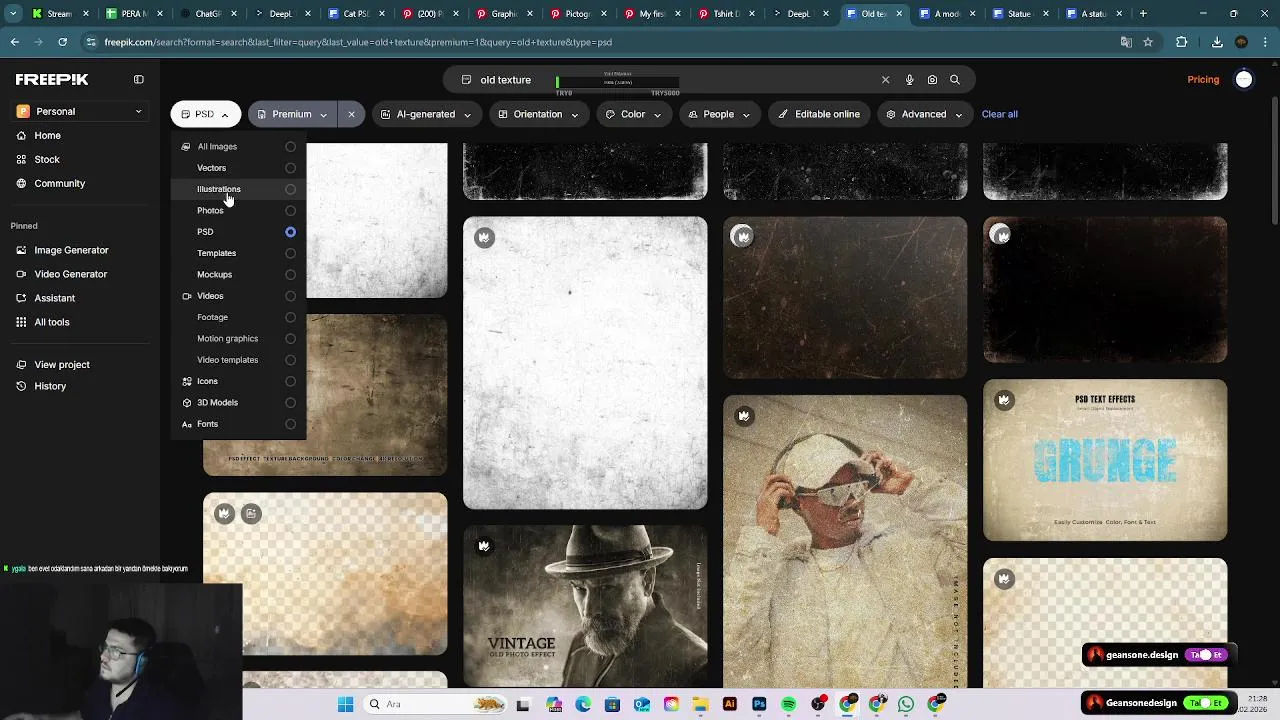This screenshot has height=720, width=1280.
Task: Start voice search with microphone icon
Action: (909, 80)
